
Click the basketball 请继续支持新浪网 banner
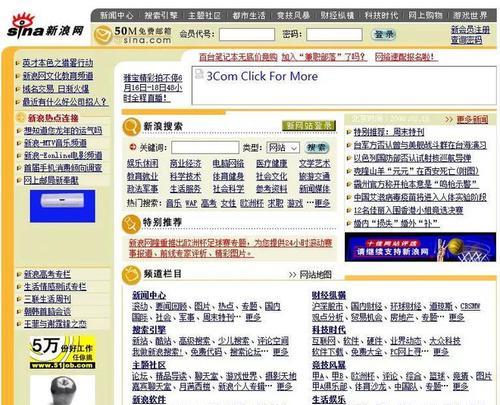tap(420, 247)
